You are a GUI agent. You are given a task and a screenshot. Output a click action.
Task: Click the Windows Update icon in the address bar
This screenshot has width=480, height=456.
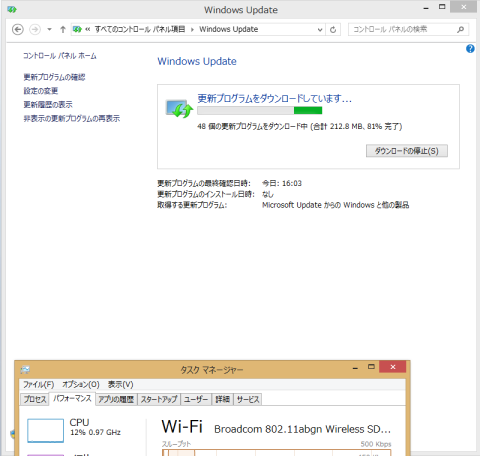77,29
